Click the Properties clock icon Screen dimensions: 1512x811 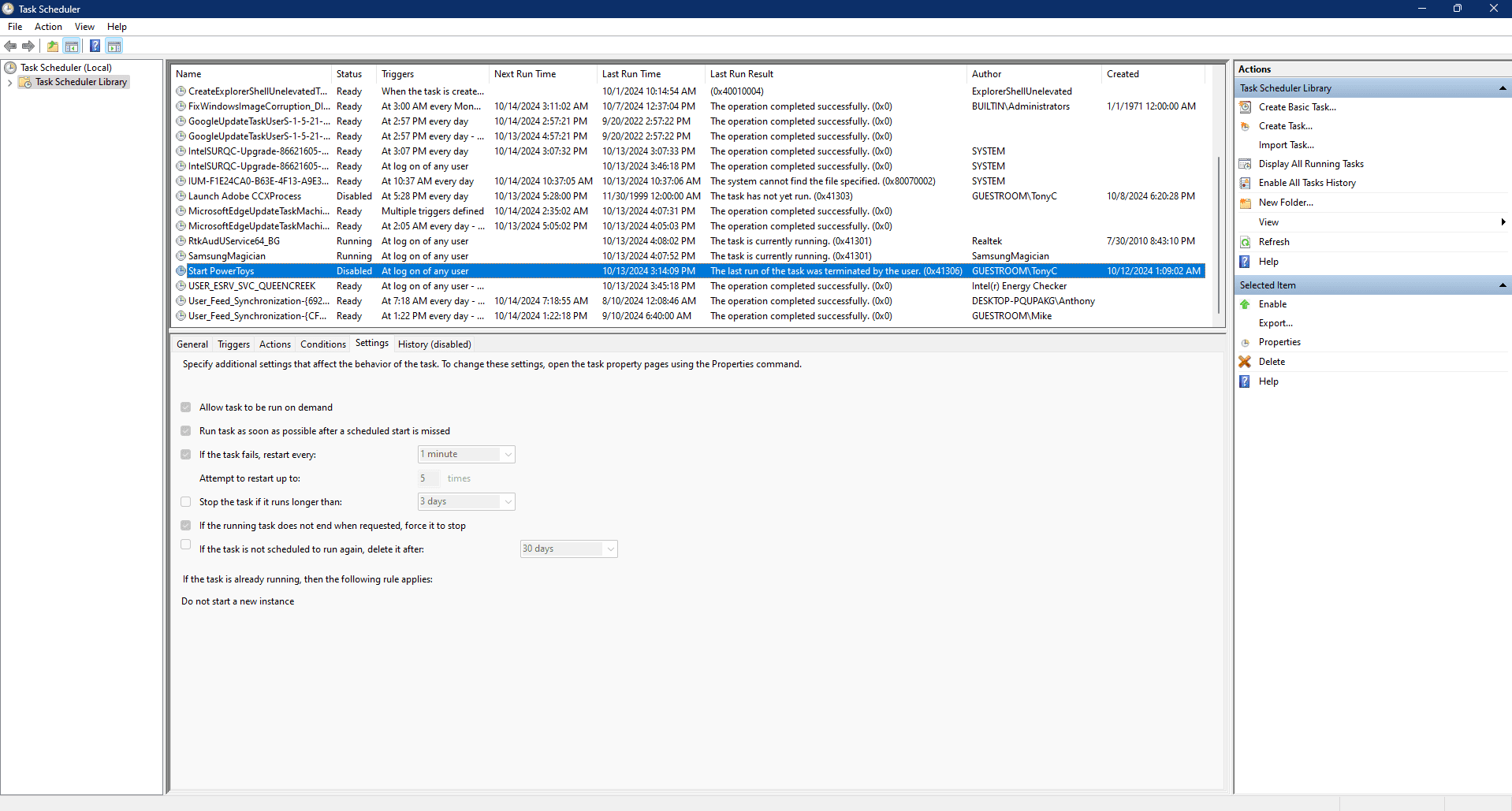(1246, 342)
